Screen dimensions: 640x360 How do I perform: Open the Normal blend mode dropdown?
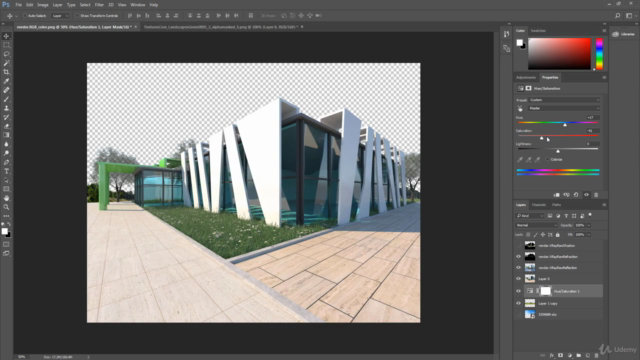click(536, 225)
